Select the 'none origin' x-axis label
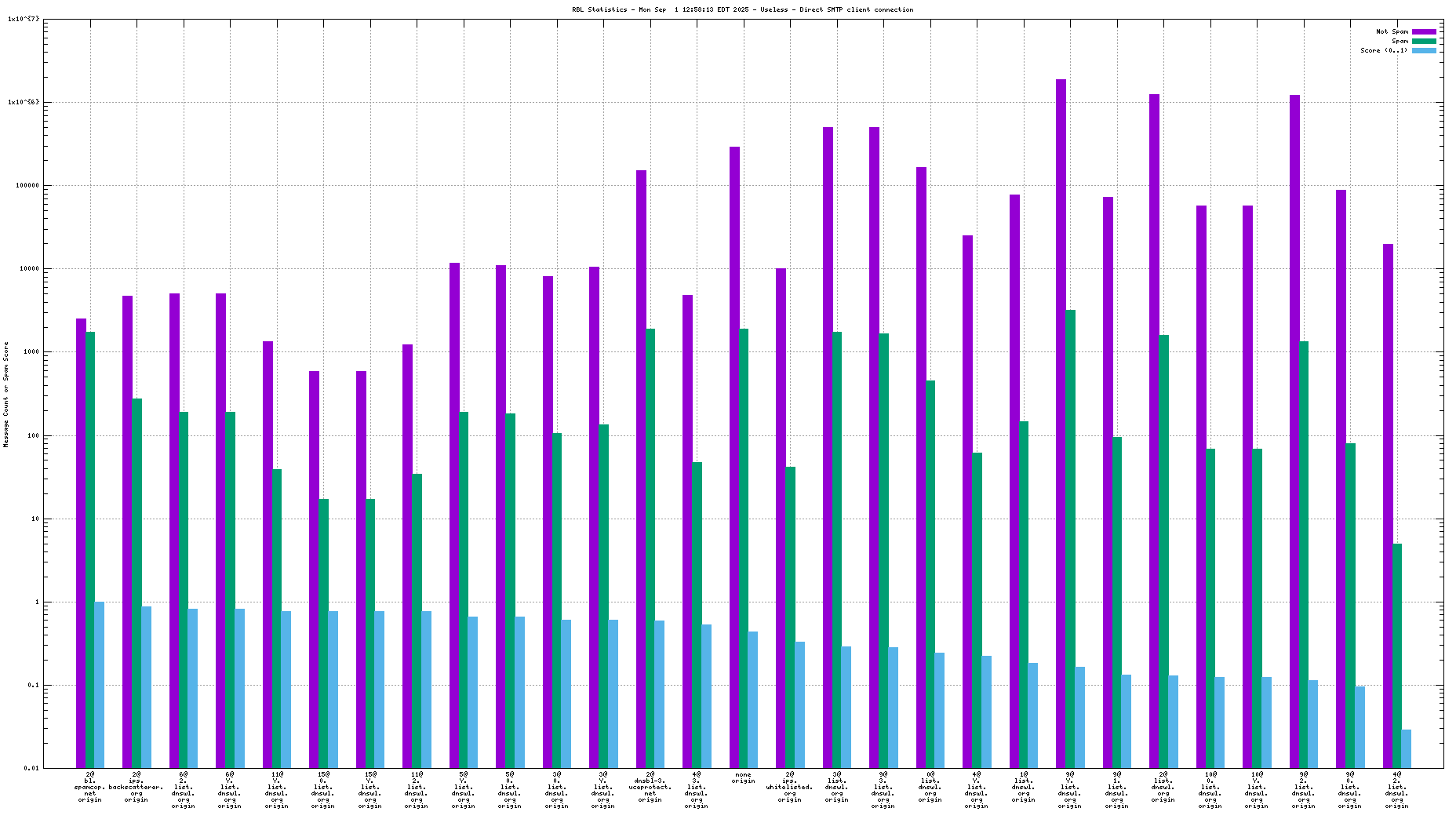The height and width of the screenshot is (819, 1456). pyautogui.click(x=743, y=777)
